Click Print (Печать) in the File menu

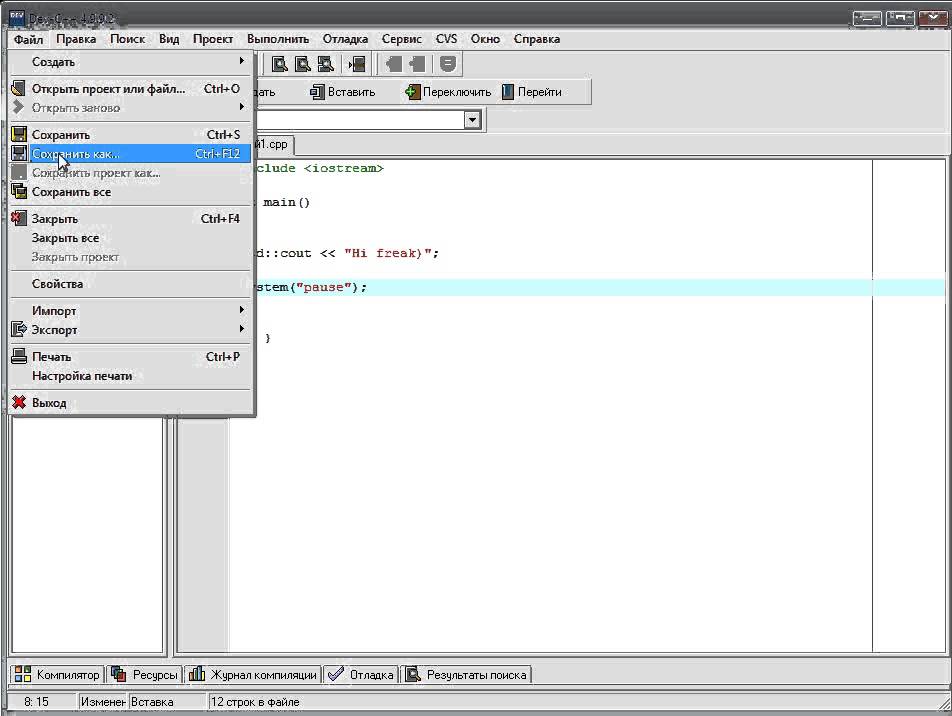click(x=51, y=357)
